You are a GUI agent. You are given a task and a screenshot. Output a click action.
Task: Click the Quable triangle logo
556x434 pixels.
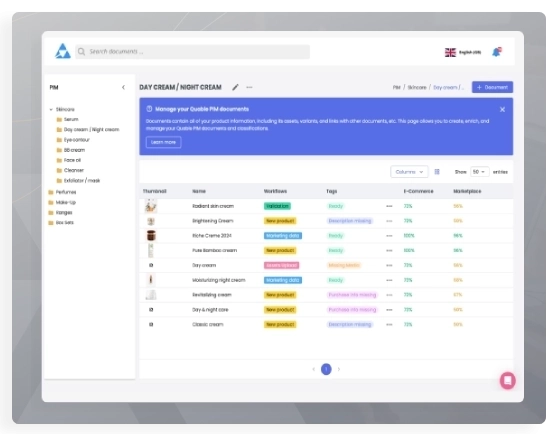(x=63, y=51)
